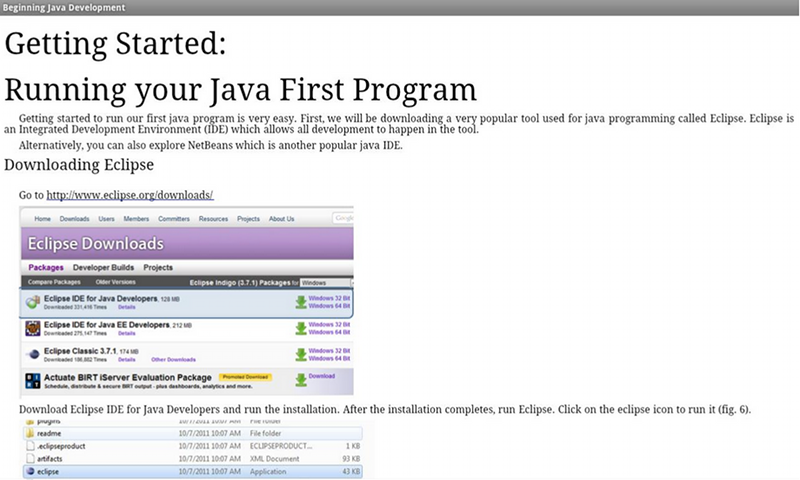Click Windows 32 Bit for Eclipse Classic
Viewport: 800px width, 480px height.
pos(329,350)
